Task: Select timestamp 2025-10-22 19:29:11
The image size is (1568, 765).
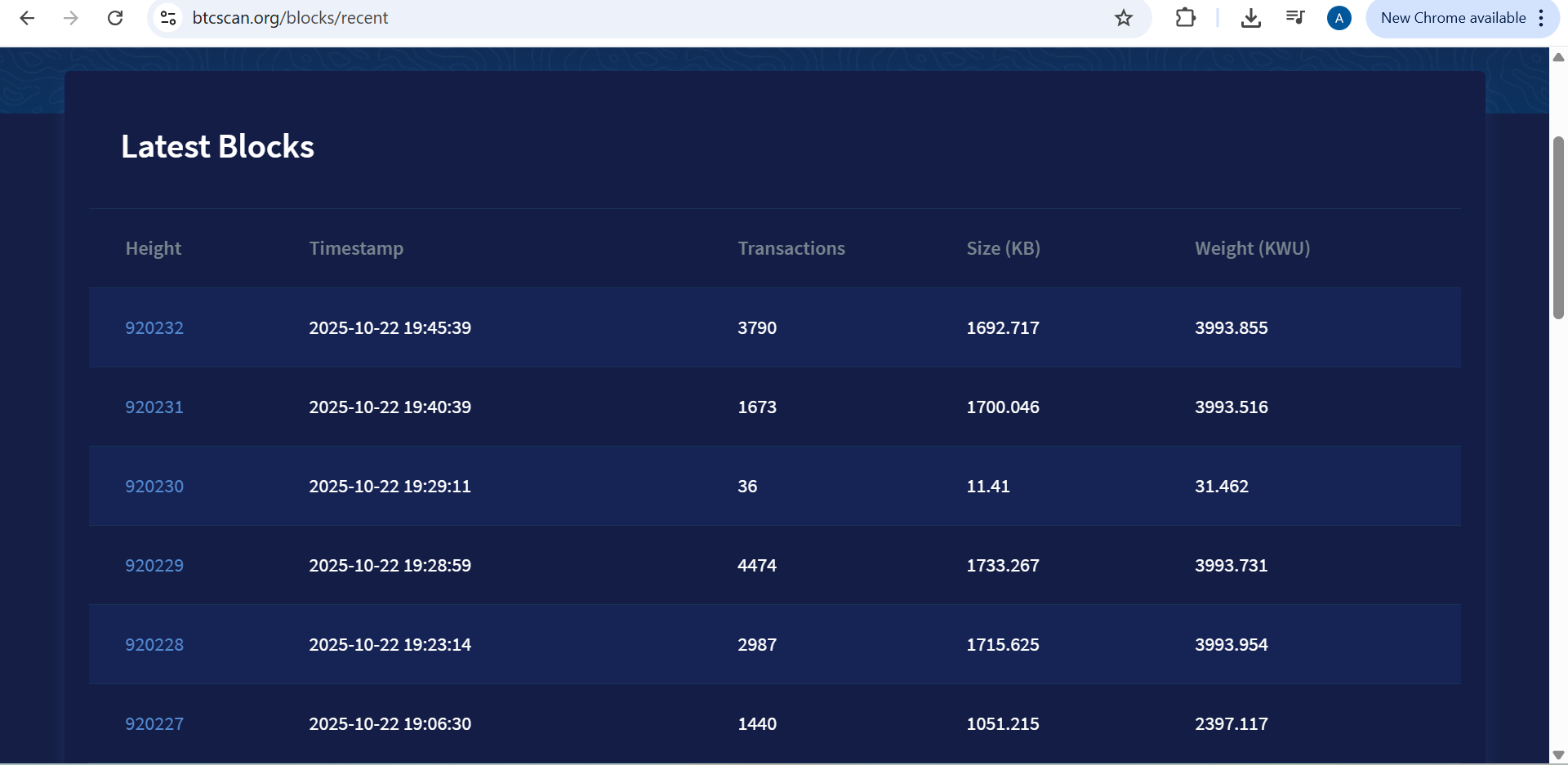Action: (x=390, y=487)
